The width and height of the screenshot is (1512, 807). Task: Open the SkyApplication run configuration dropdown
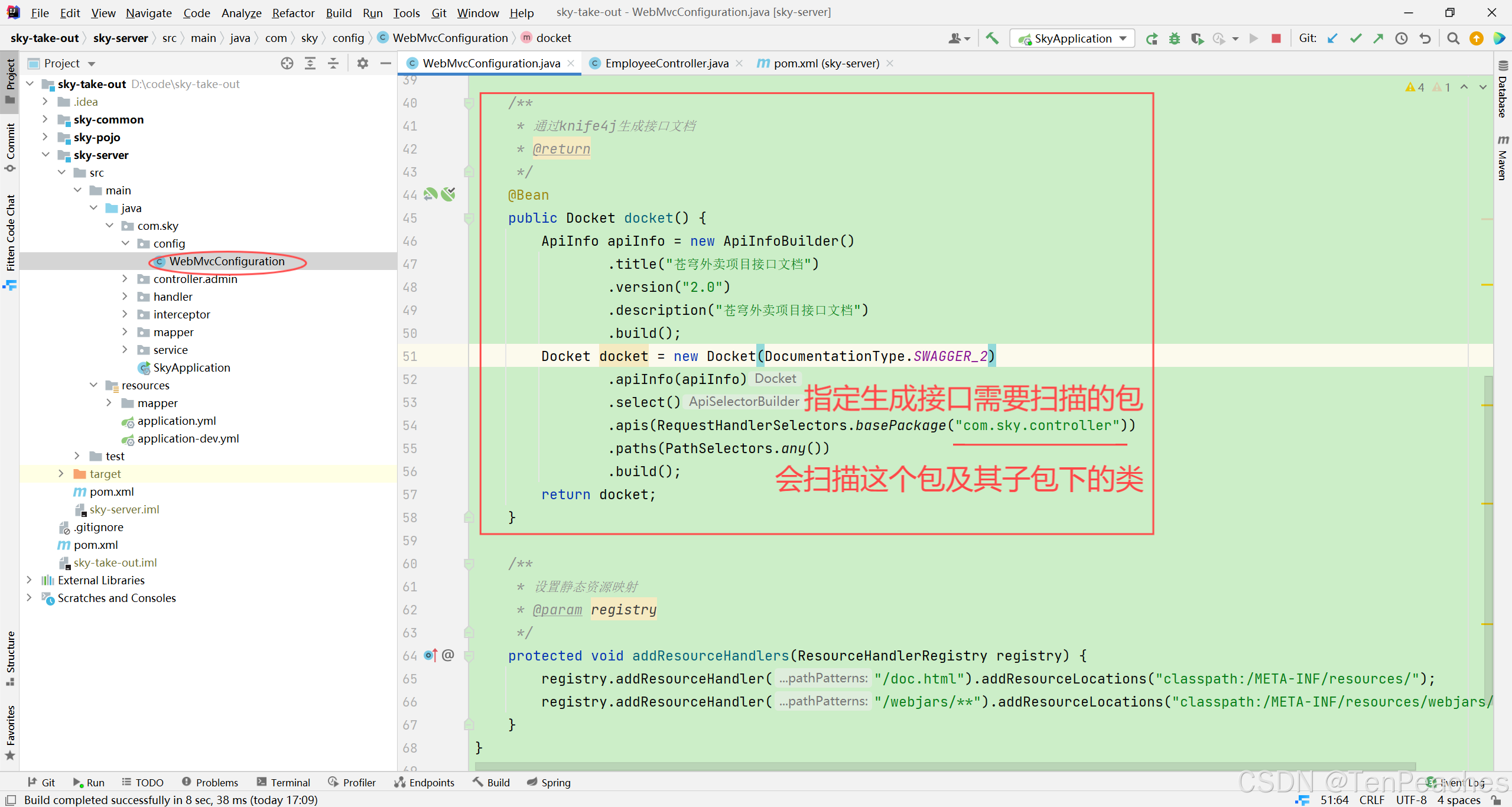[x=1072, y=38]
